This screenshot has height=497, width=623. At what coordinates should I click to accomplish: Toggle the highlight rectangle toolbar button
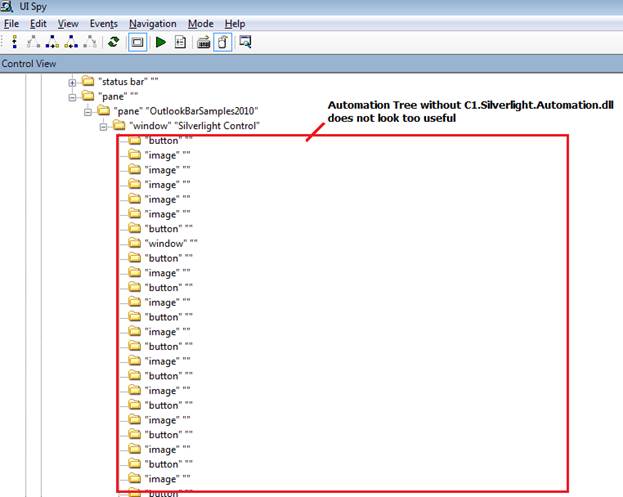click(x=137, y=42)
